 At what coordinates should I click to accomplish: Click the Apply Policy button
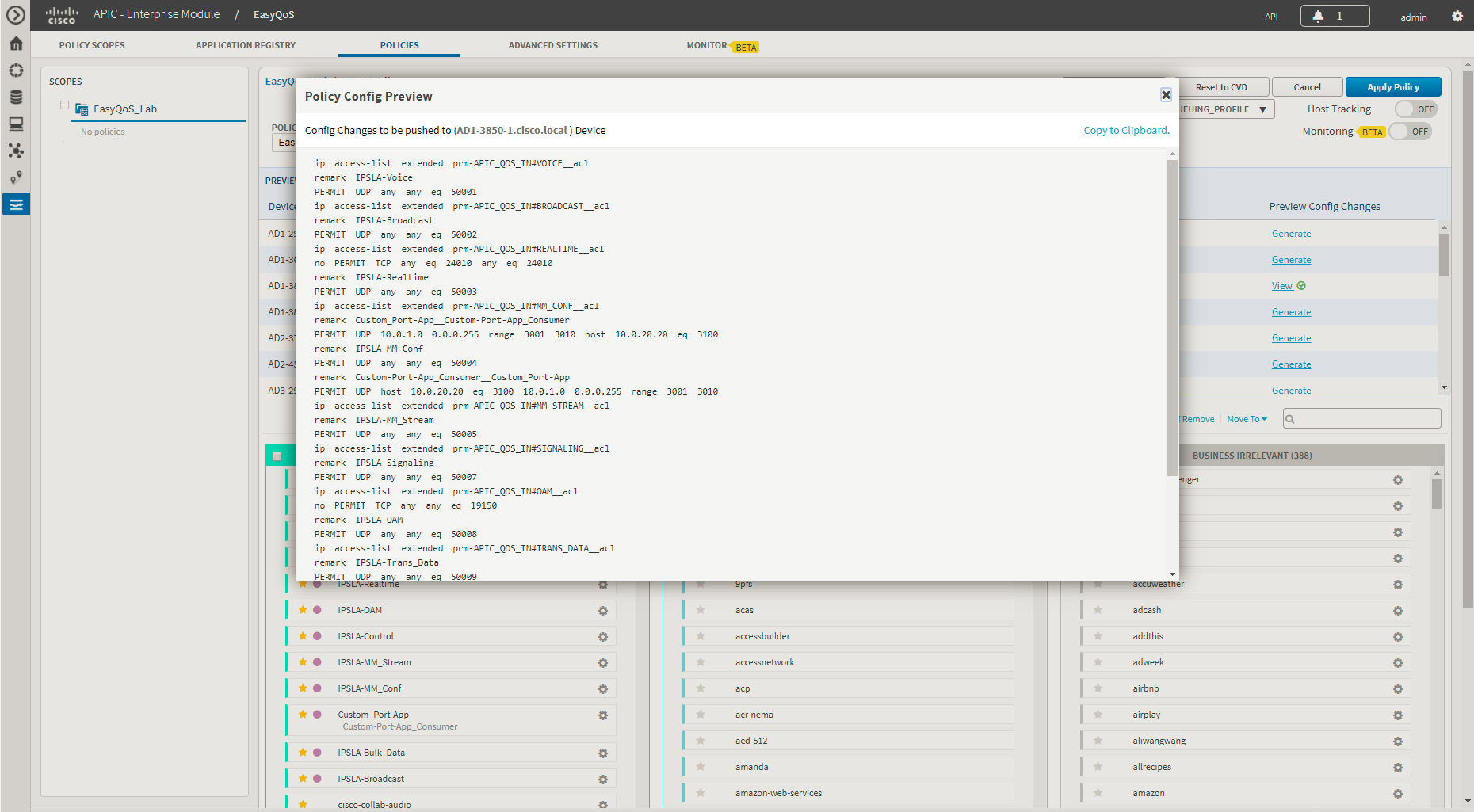pyautogui.click(x=1393, y=87)
